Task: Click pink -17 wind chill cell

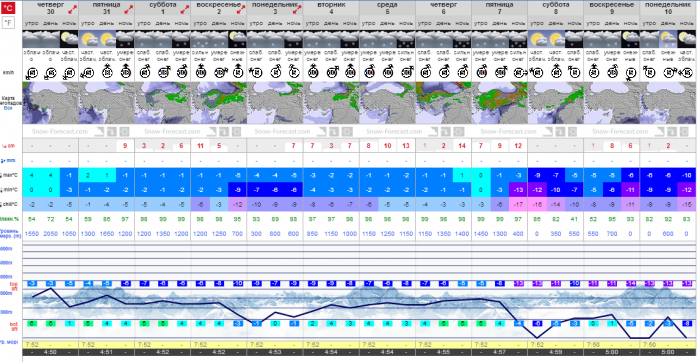Action: click(x=518, y=204)
